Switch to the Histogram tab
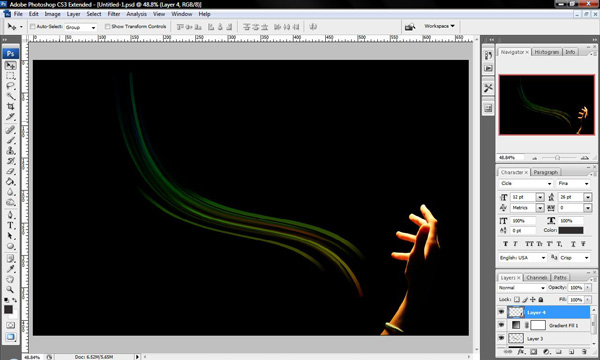 click(547, 52)
